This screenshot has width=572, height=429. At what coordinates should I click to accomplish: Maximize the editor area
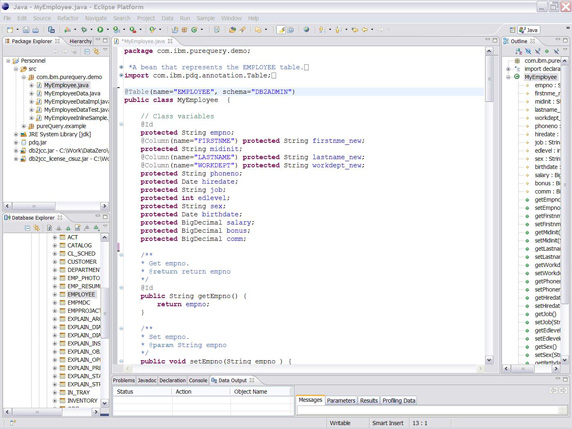(x=495, y=40)
